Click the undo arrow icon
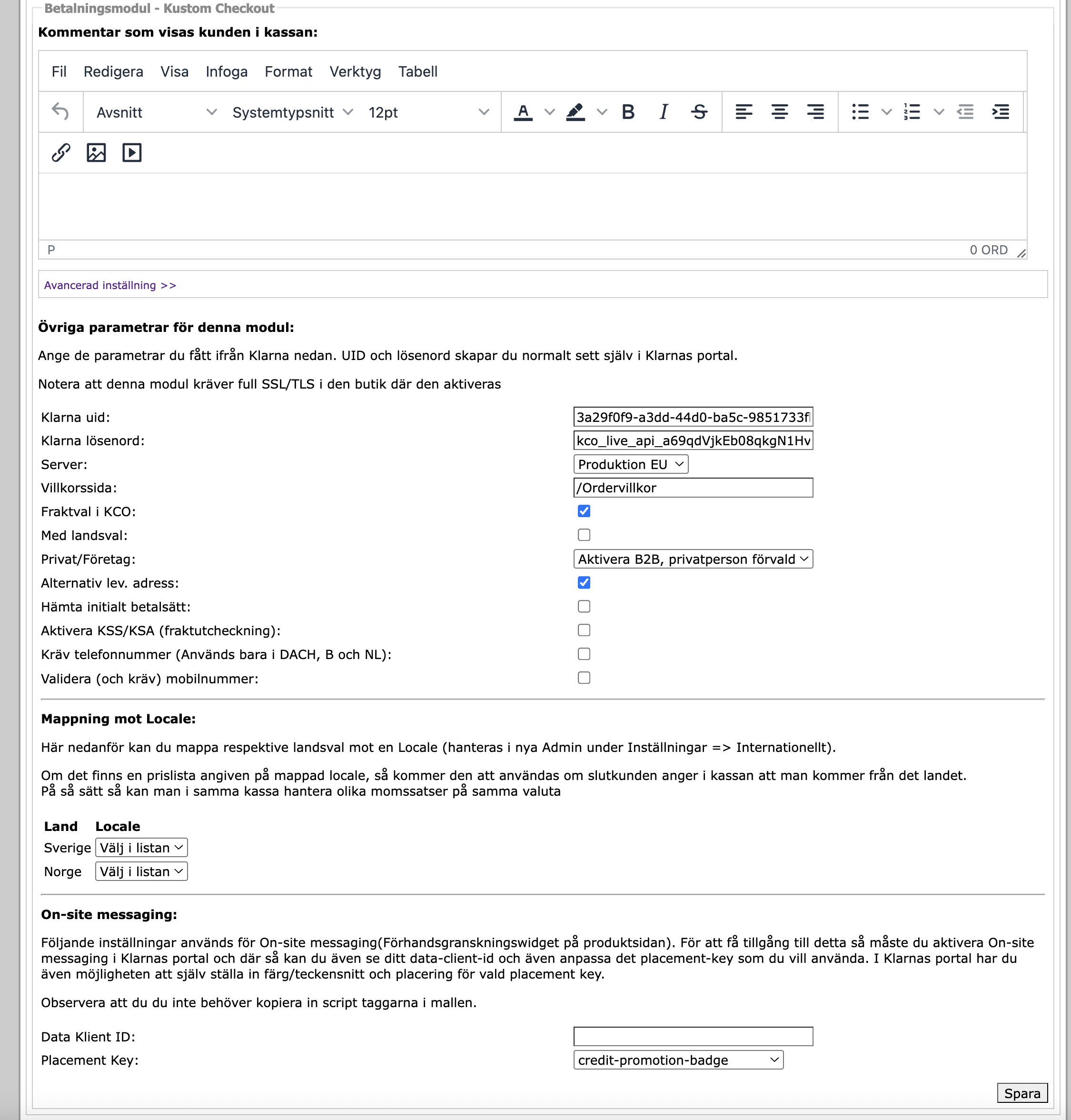 60,112
